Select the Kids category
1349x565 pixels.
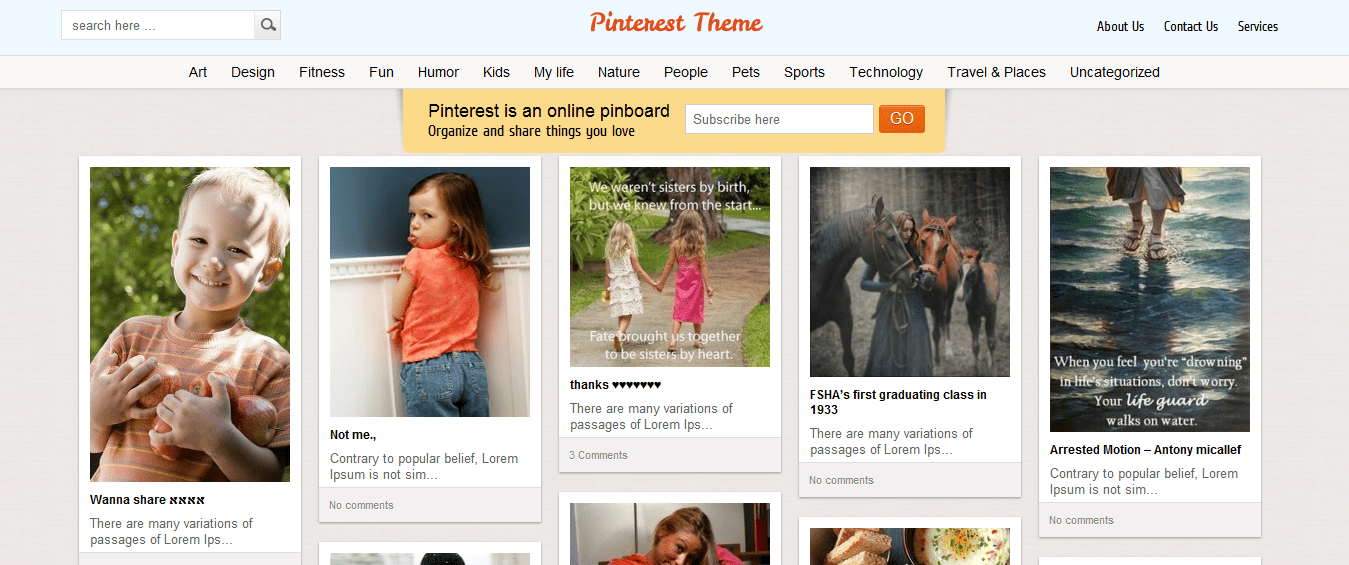tap(496, 72)
